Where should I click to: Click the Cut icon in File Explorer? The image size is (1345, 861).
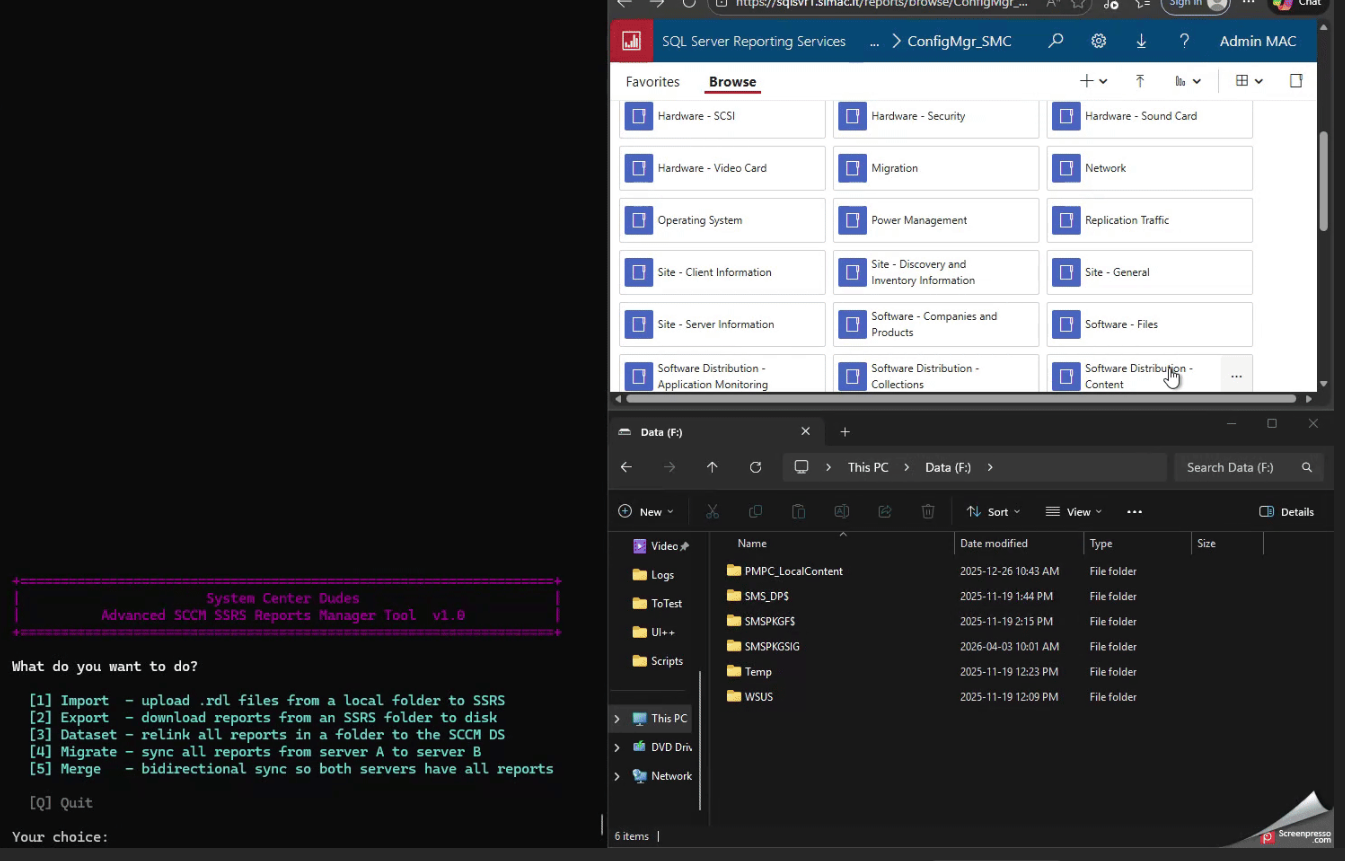click(712, 511)
